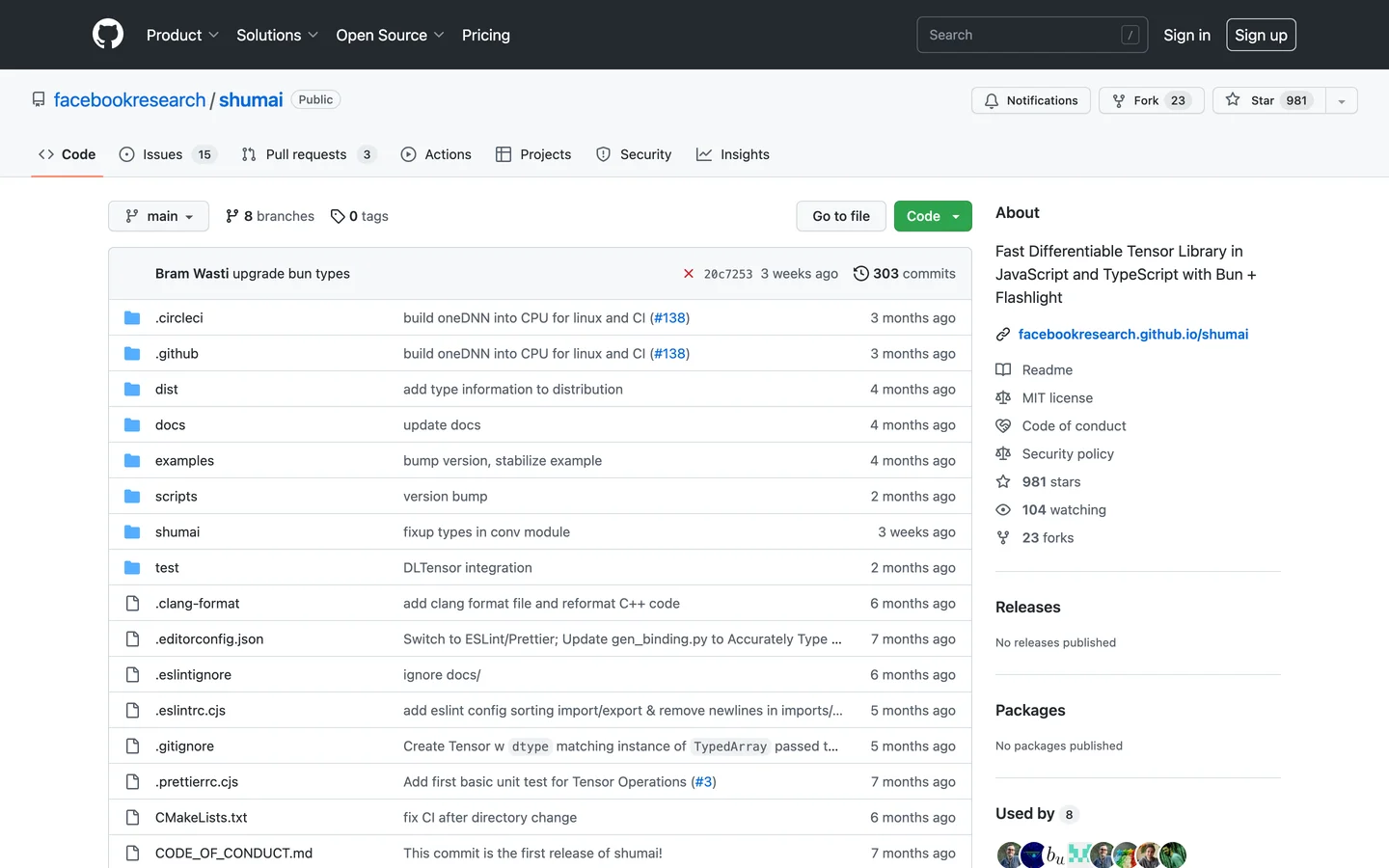This screenshot has height=868, width=1389.
Task: Open the green Code dropdown button
Action: click(x=933, y=216)
